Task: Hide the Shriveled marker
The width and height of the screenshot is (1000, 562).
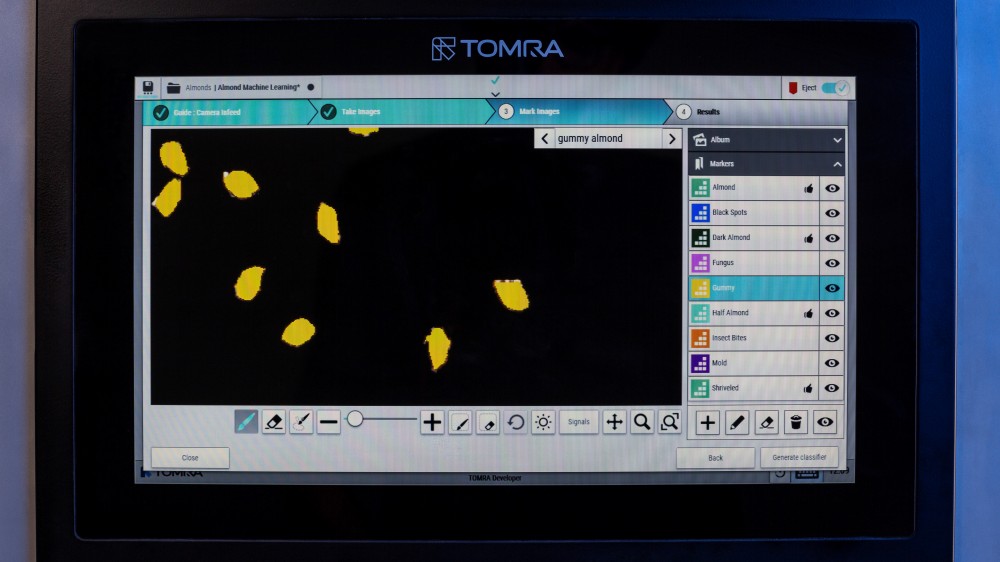Action: pos(832,388)
